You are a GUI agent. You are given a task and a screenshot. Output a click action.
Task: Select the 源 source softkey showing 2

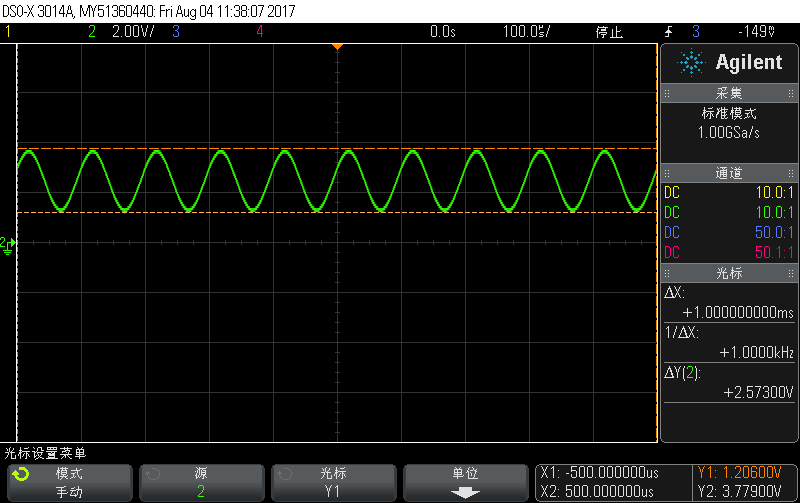tap(202, 483)
